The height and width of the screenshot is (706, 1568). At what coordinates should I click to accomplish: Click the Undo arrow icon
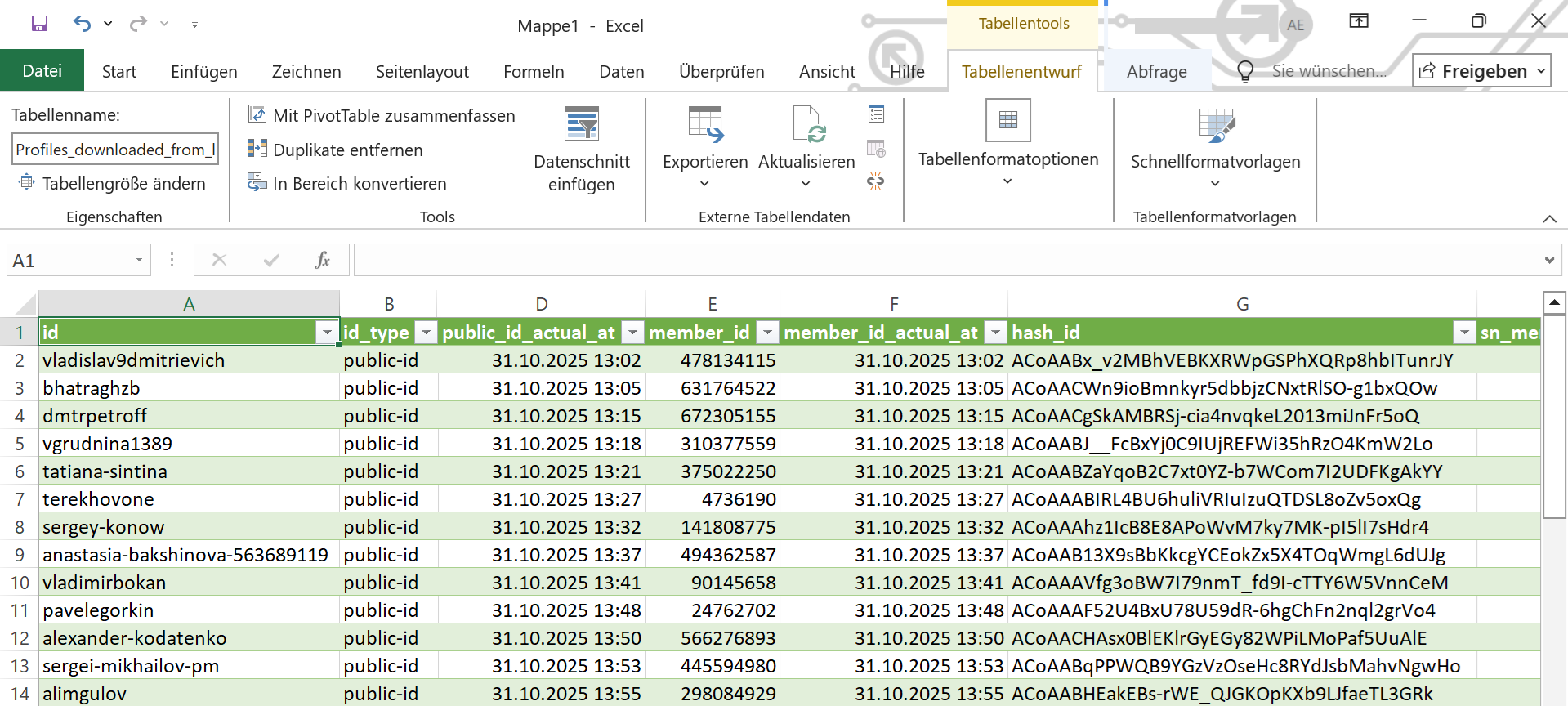pyautogui.click(x=82, y=24)
